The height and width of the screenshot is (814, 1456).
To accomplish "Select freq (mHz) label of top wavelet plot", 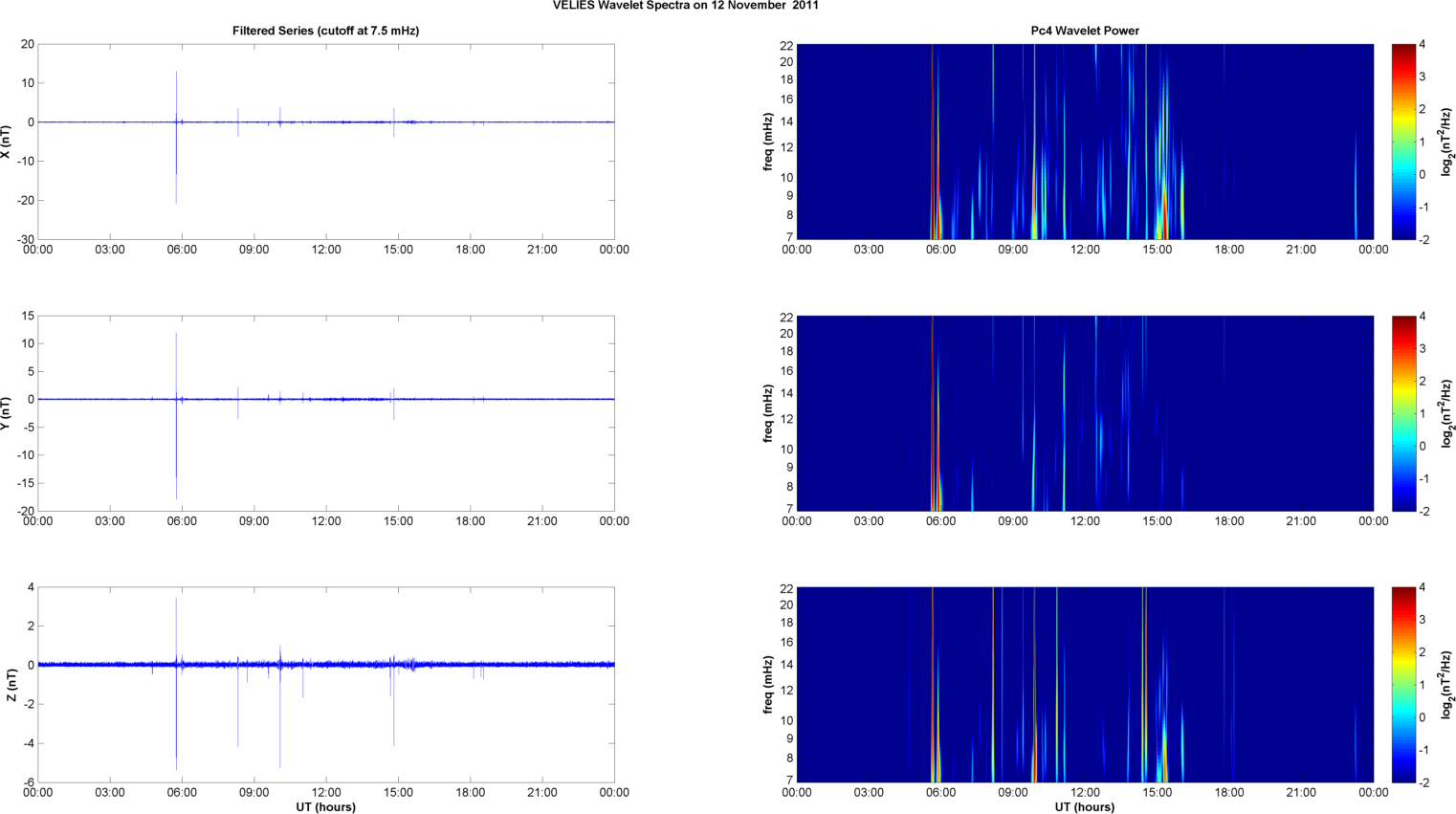I will [x=768, y=142].
